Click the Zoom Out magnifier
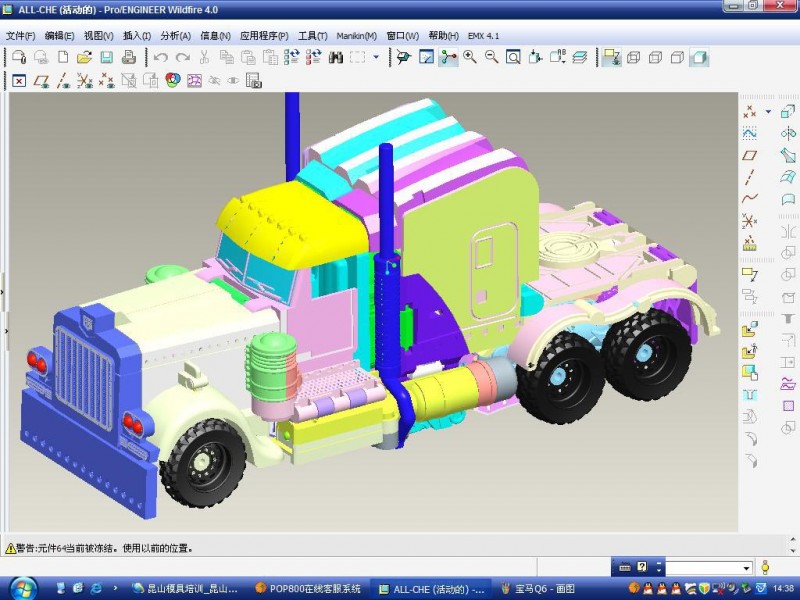 [x=492, y=57]
